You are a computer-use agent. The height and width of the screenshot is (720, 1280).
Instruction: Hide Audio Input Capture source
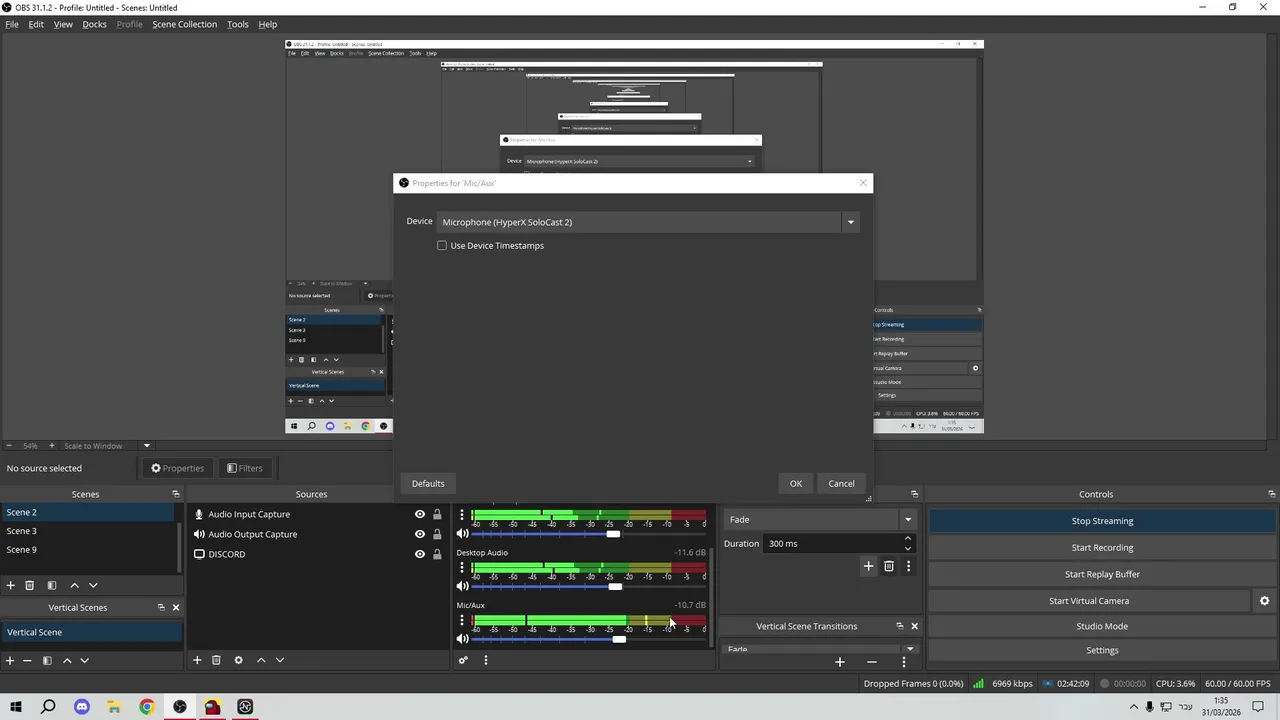420,514
